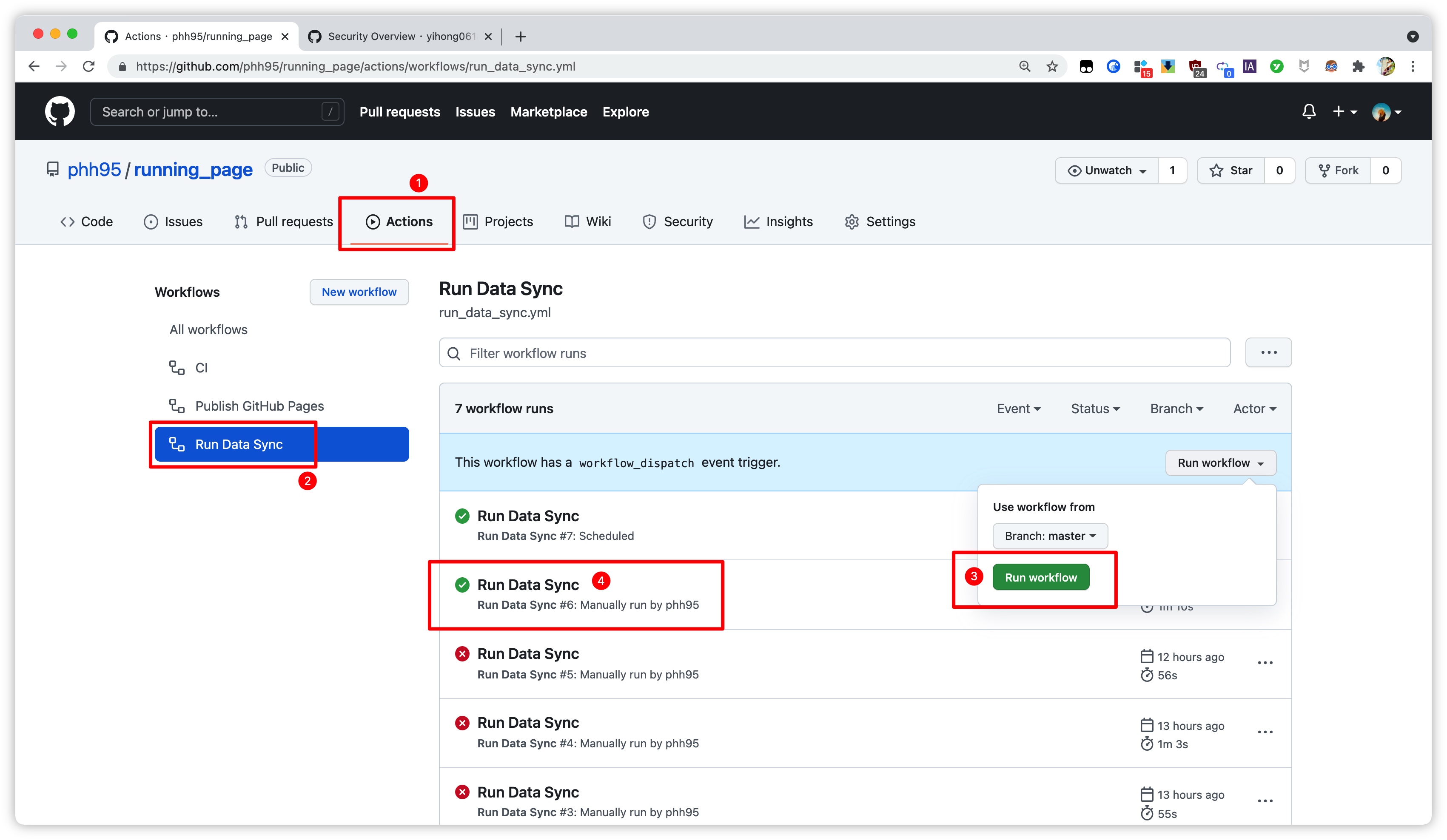Expand the Status filter dropdown
Screen dimensions: 1447x840
coord(1095,409)
